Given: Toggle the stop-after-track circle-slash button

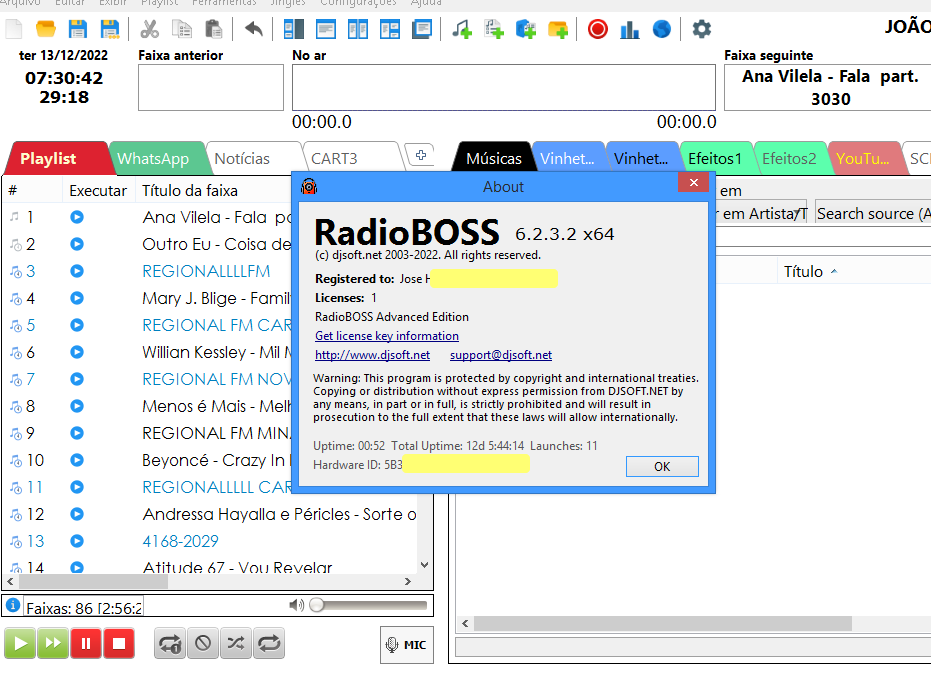Looking at the screenshot, I should click(x=203, y=644).
